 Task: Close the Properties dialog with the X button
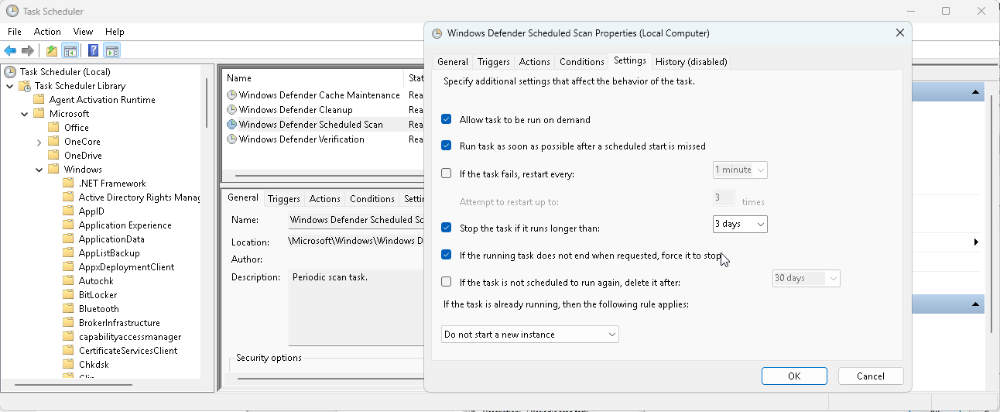[x=900, y=33]
